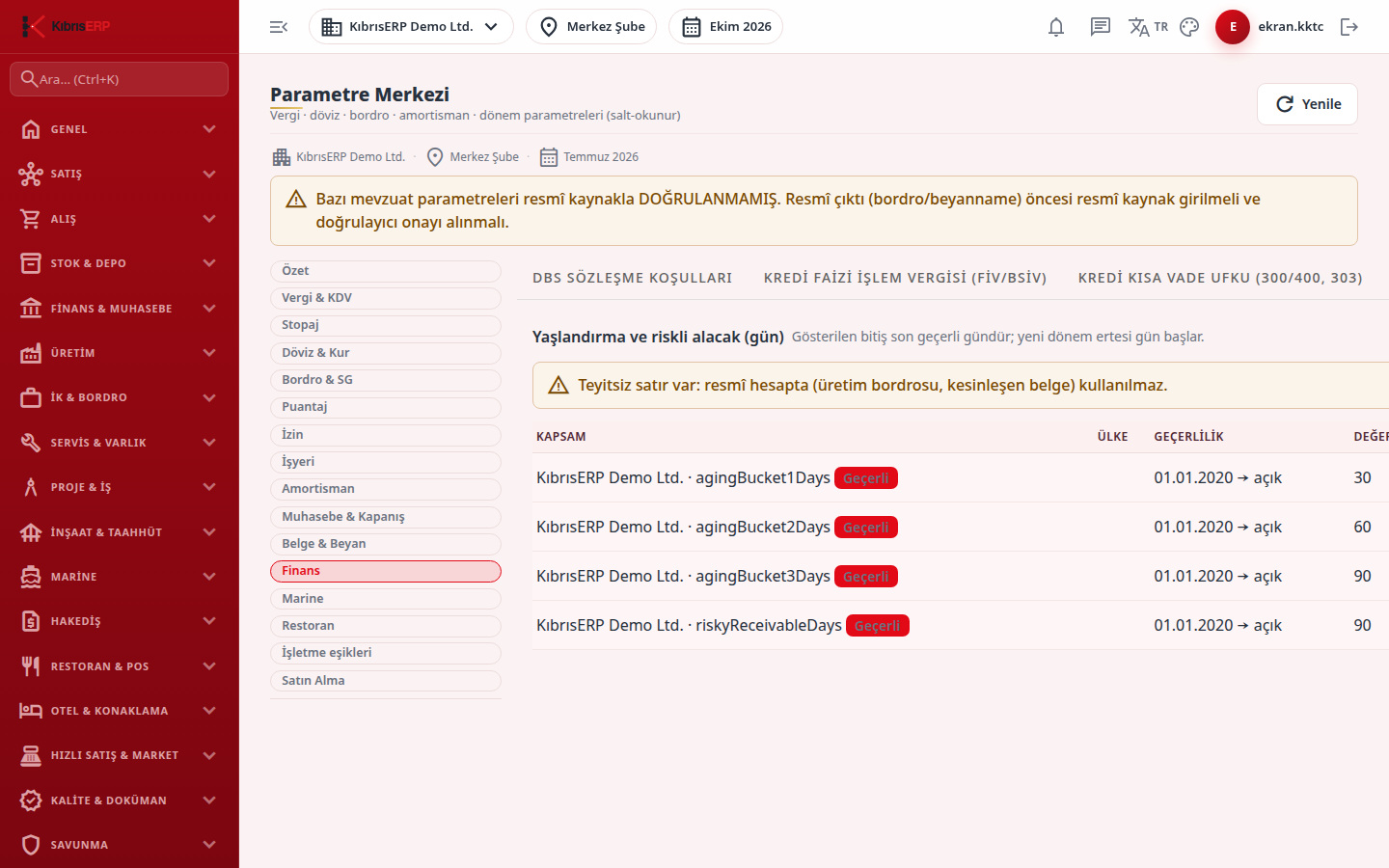This screenshot has height=868, width=1389.
Task: Click the KıbrısERP logo
Action: click(66, 26)
